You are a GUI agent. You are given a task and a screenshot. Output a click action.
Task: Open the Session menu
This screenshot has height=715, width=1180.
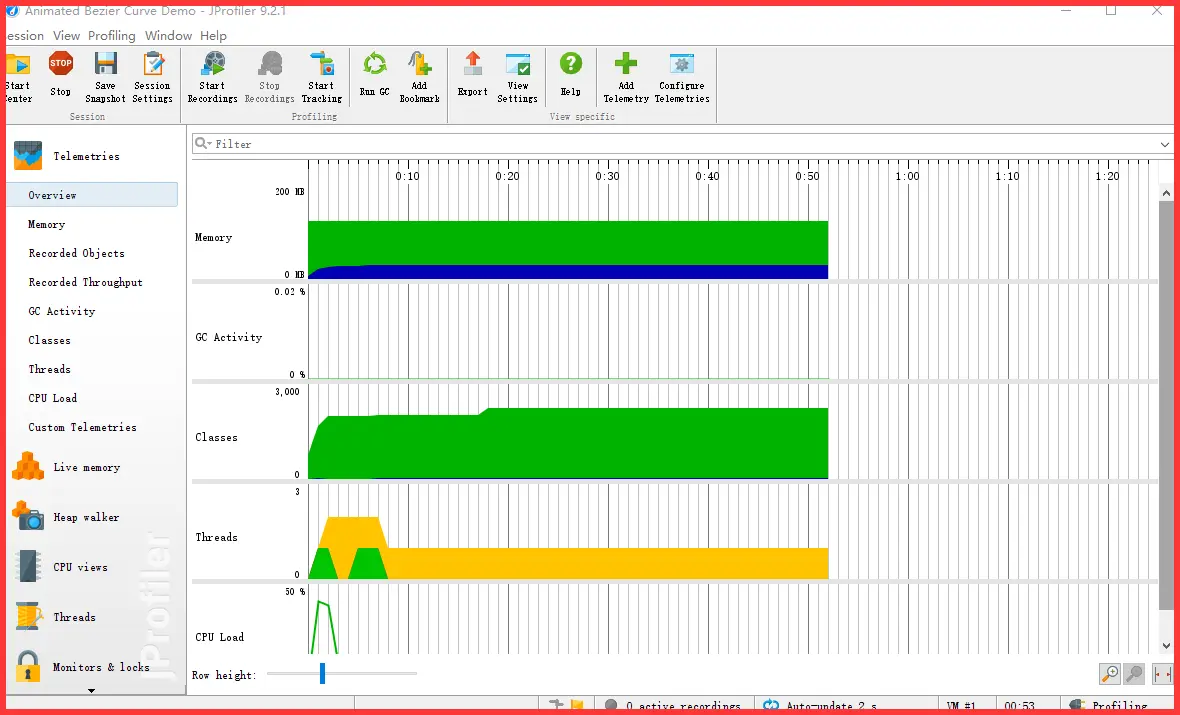[x=24, y=35]
